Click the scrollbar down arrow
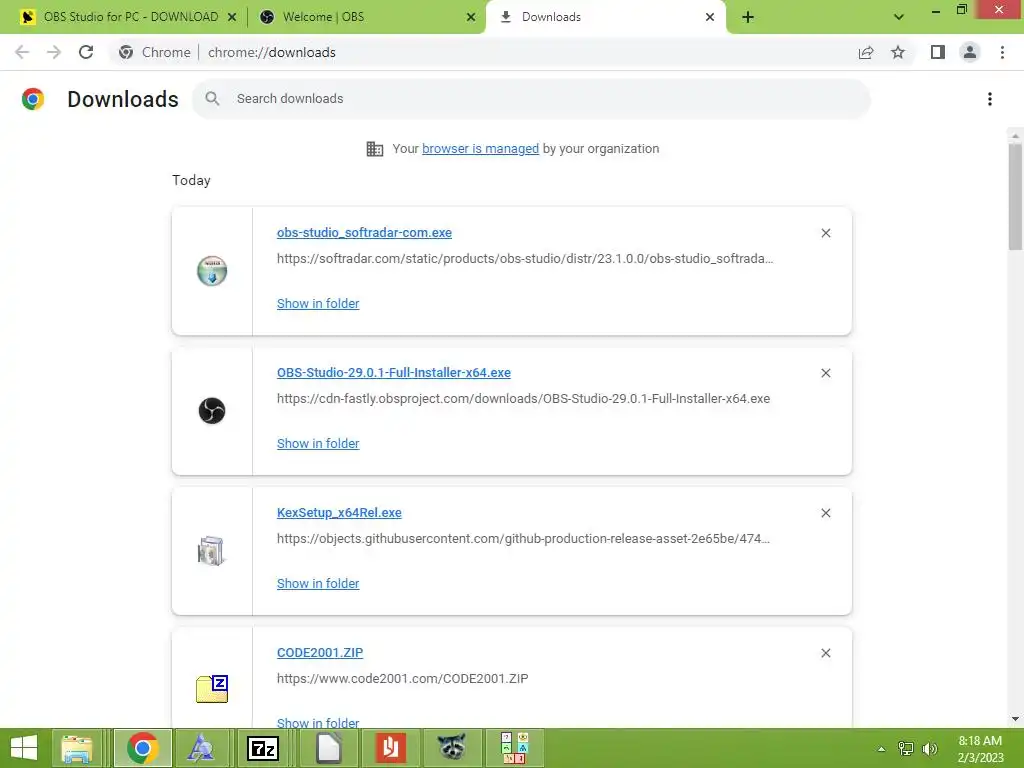 1015,719
